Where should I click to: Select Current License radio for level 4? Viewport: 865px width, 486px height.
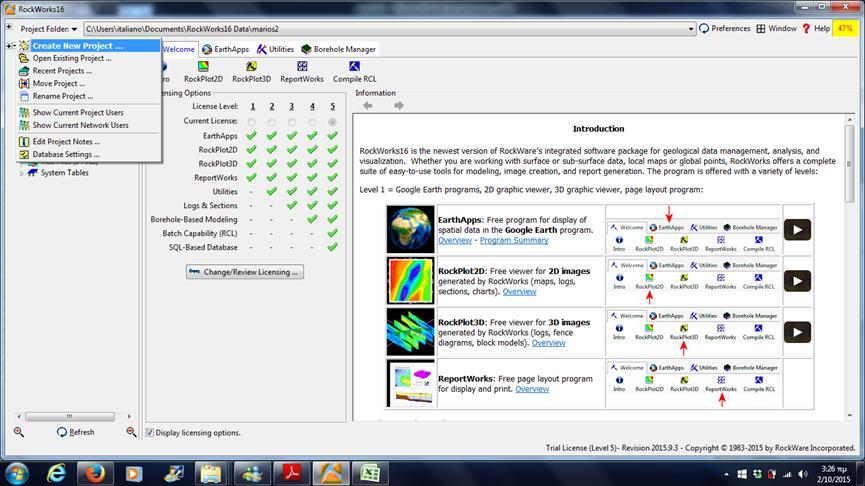(312, 121)
